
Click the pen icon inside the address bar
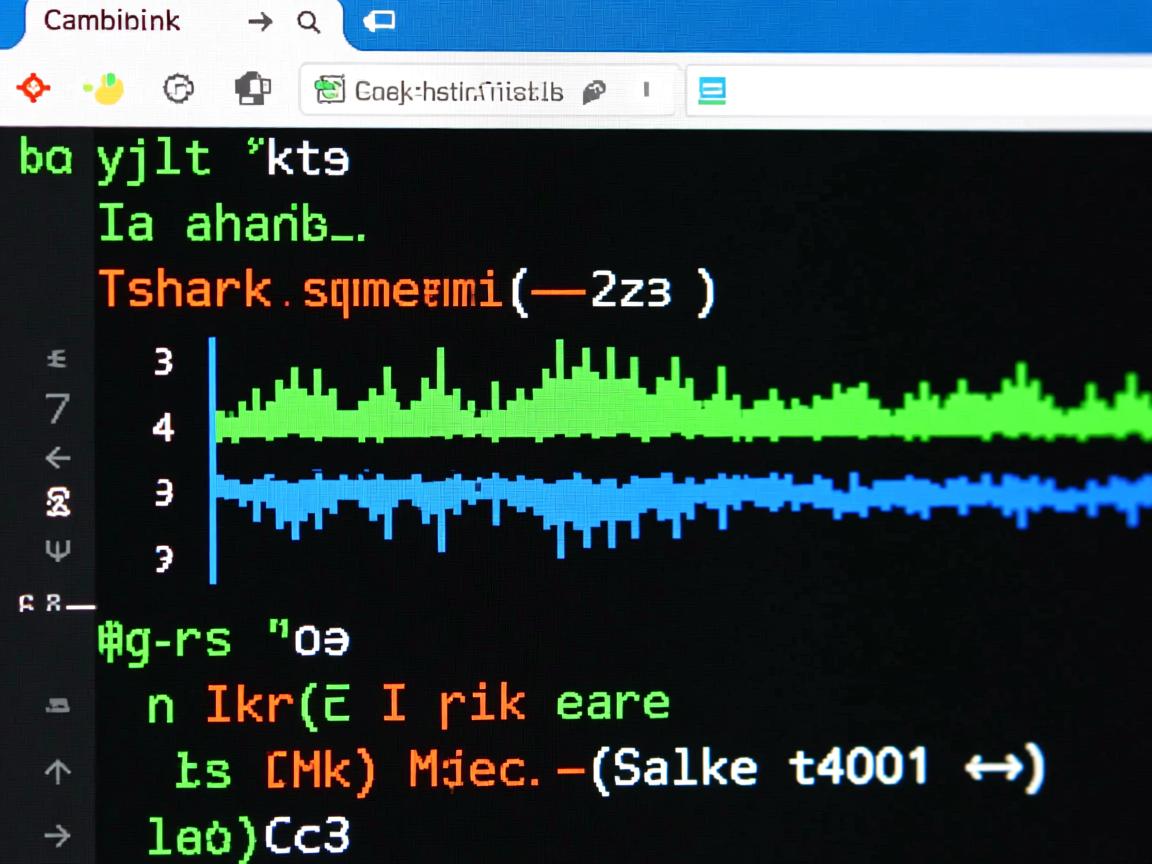[594, 91]
